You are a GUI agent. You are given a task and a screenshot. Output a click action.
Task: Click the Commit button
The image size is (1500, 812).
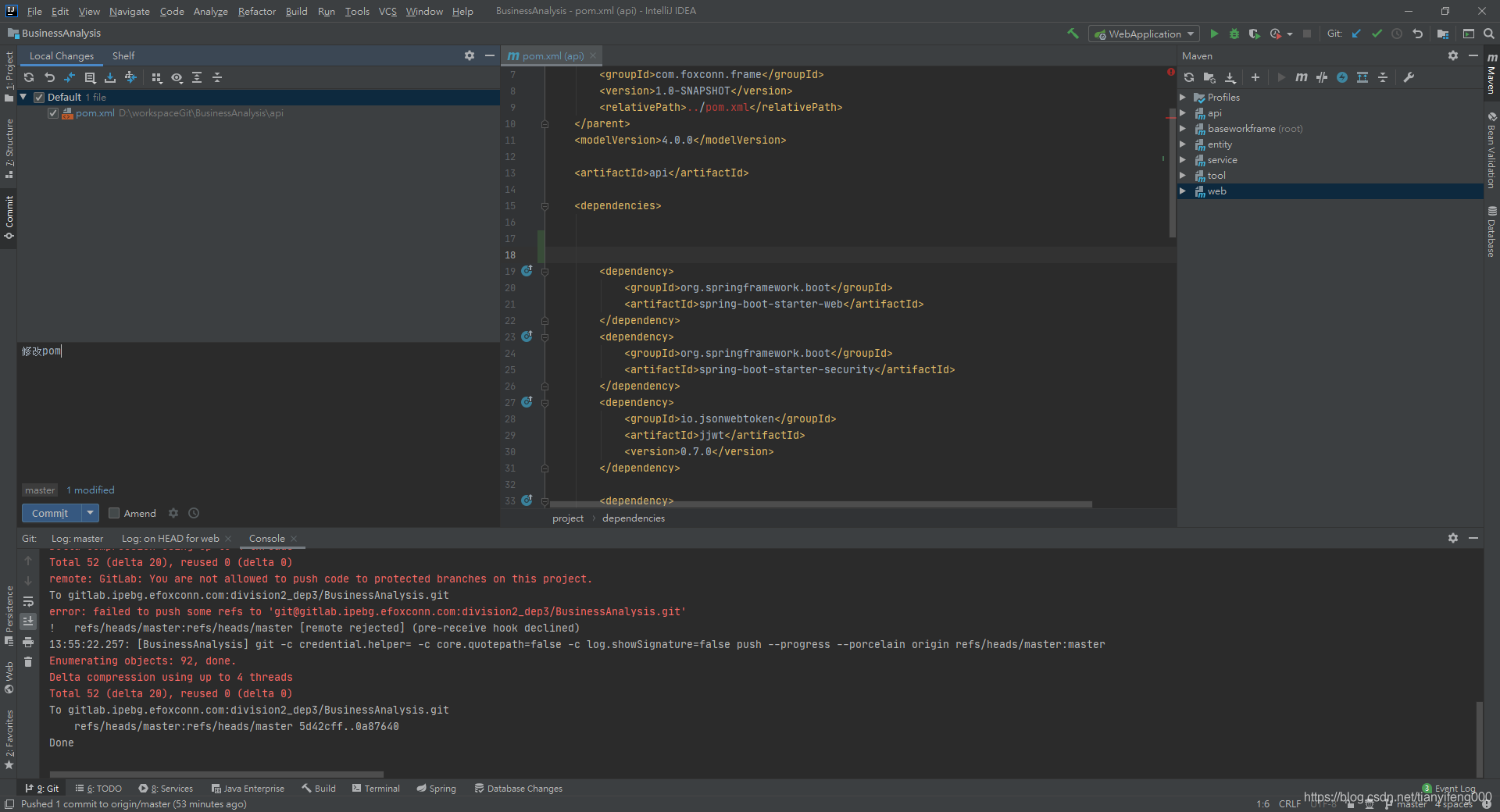coord(51,513)
